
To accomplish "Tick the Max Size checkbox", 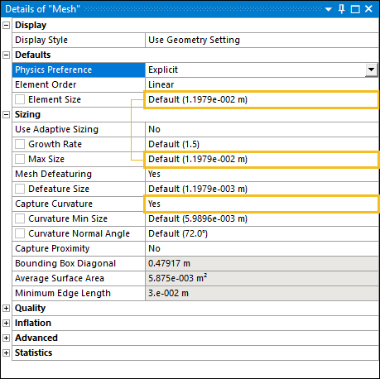I will pos(20,159).
